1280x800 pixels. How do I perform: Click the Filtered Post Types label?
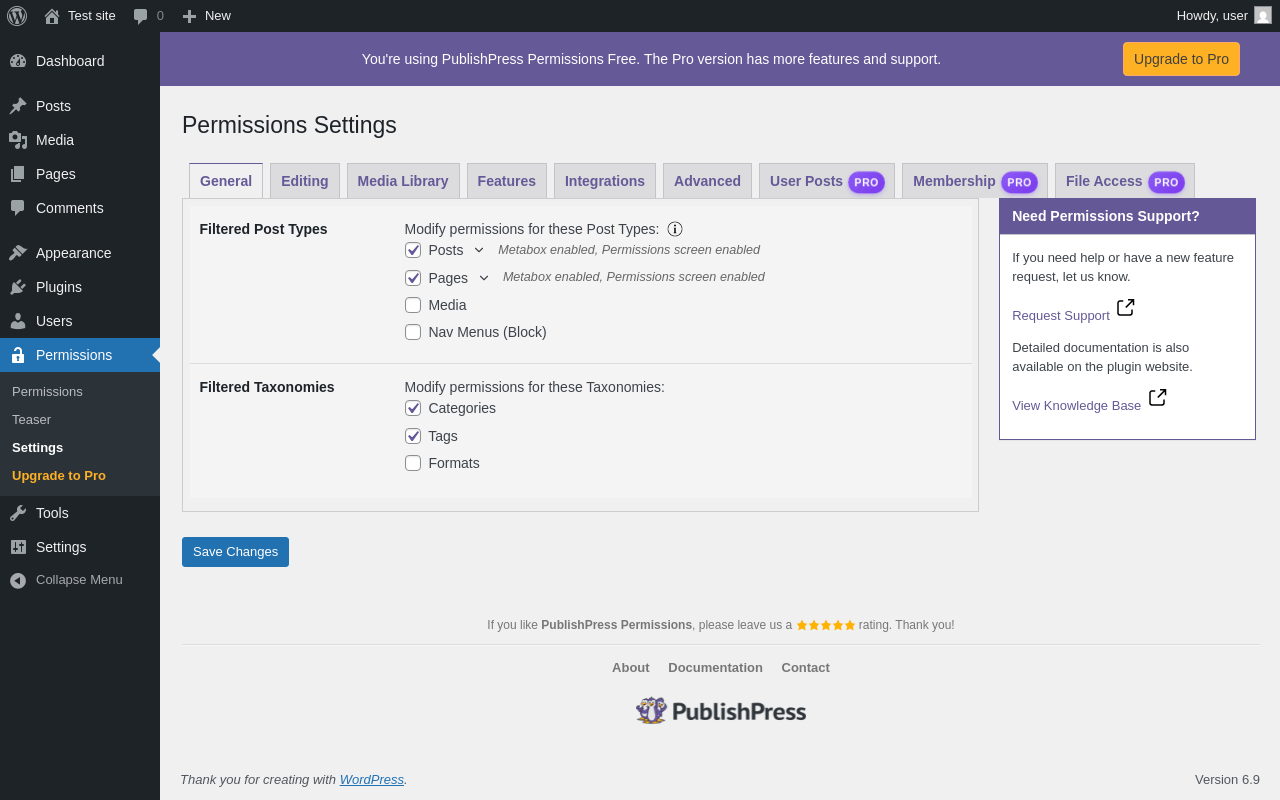tap(264, 229)
